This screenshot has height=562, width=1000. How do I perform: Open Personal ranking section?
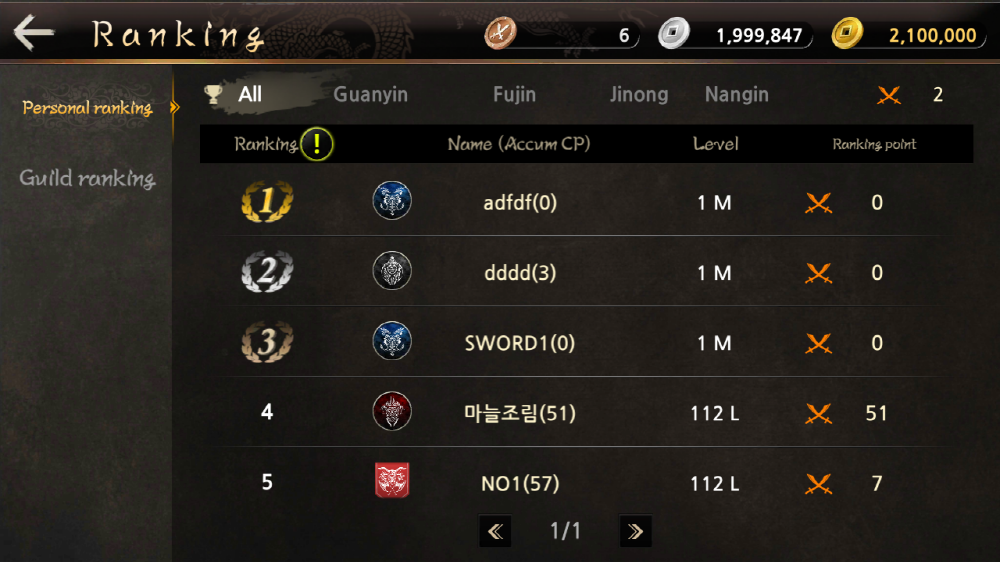coord(87,108)
